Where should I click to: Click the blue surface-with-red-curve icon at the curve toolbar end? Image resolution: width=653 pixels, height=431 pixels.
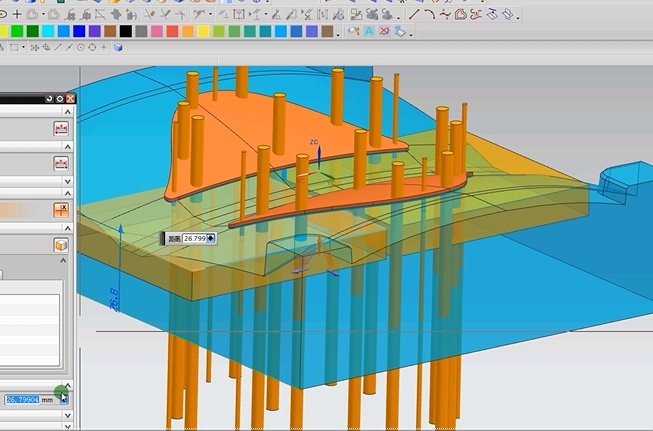508,15
